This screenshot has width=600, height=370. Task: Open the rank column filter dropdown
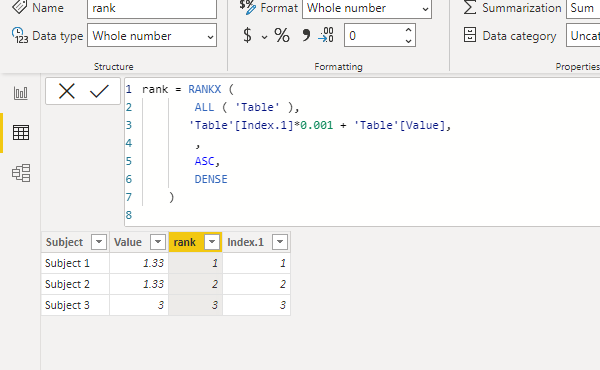(212, 242)
